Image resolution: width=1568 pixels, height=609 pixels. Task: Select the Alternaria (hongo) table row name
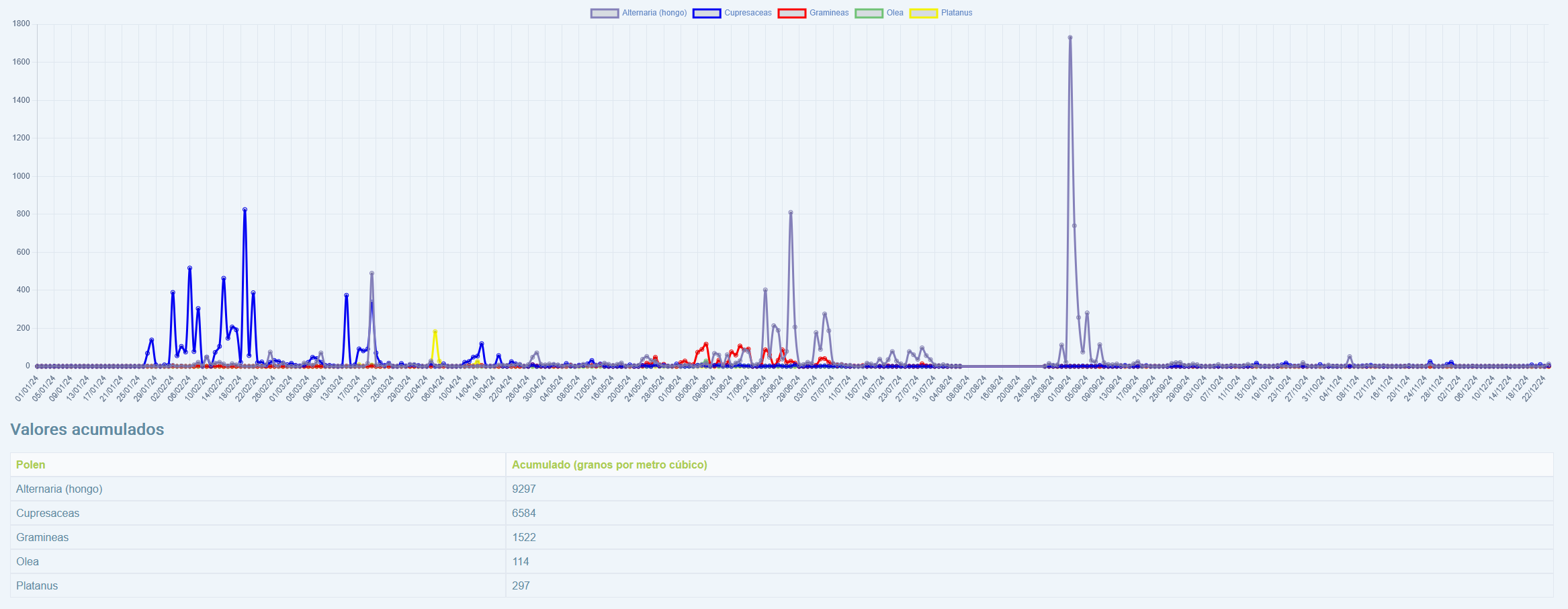[x=59, y=489]
